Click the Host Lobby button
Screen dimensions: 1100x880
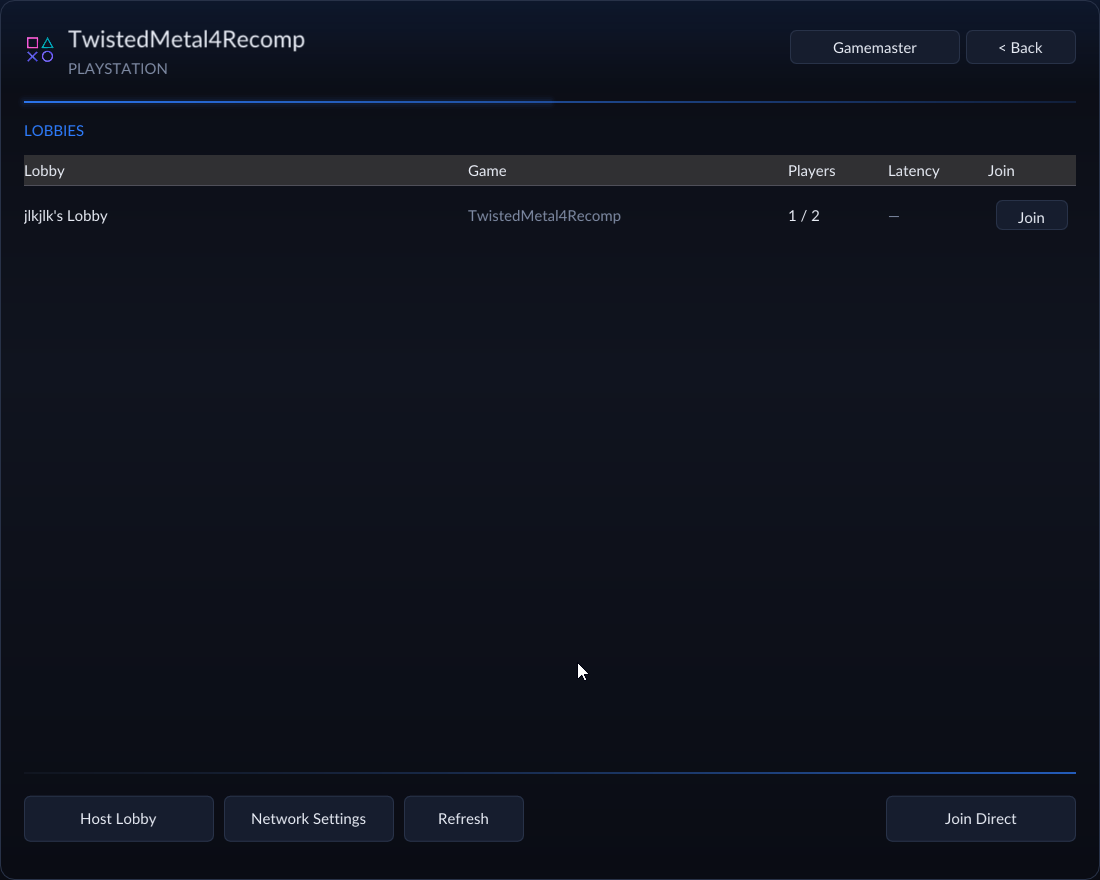click(x=119, y=818)
